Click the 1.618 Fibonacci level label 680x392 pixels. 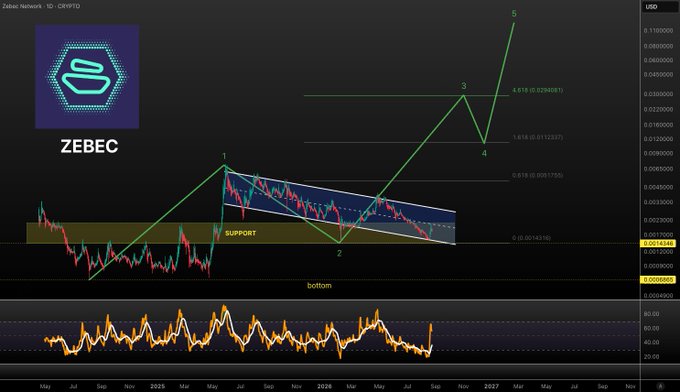[x=537, y=137]
